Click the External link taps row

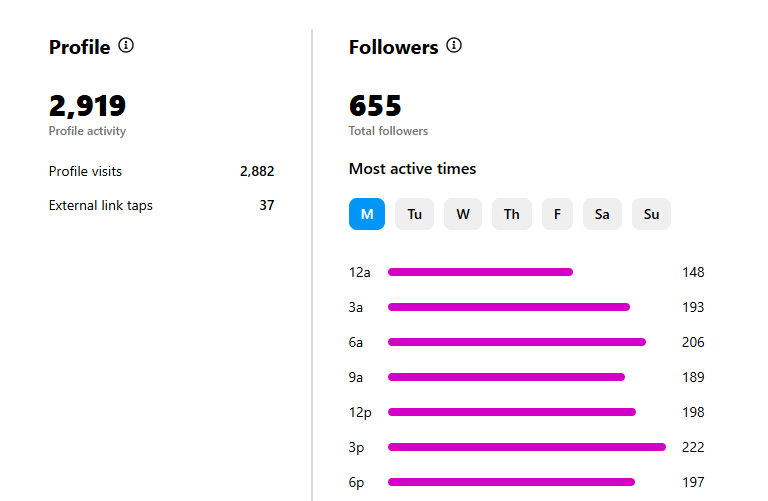coord(162,205)
